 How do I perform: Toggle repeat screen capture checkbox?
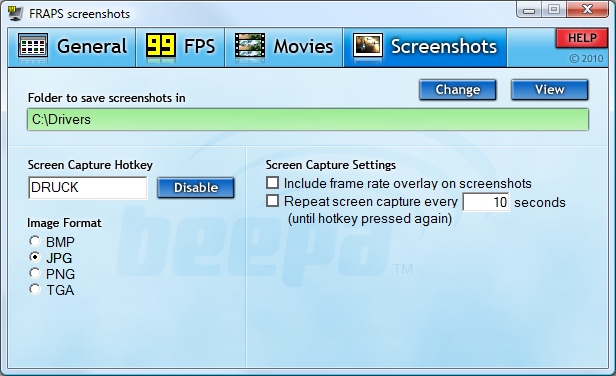272,201
